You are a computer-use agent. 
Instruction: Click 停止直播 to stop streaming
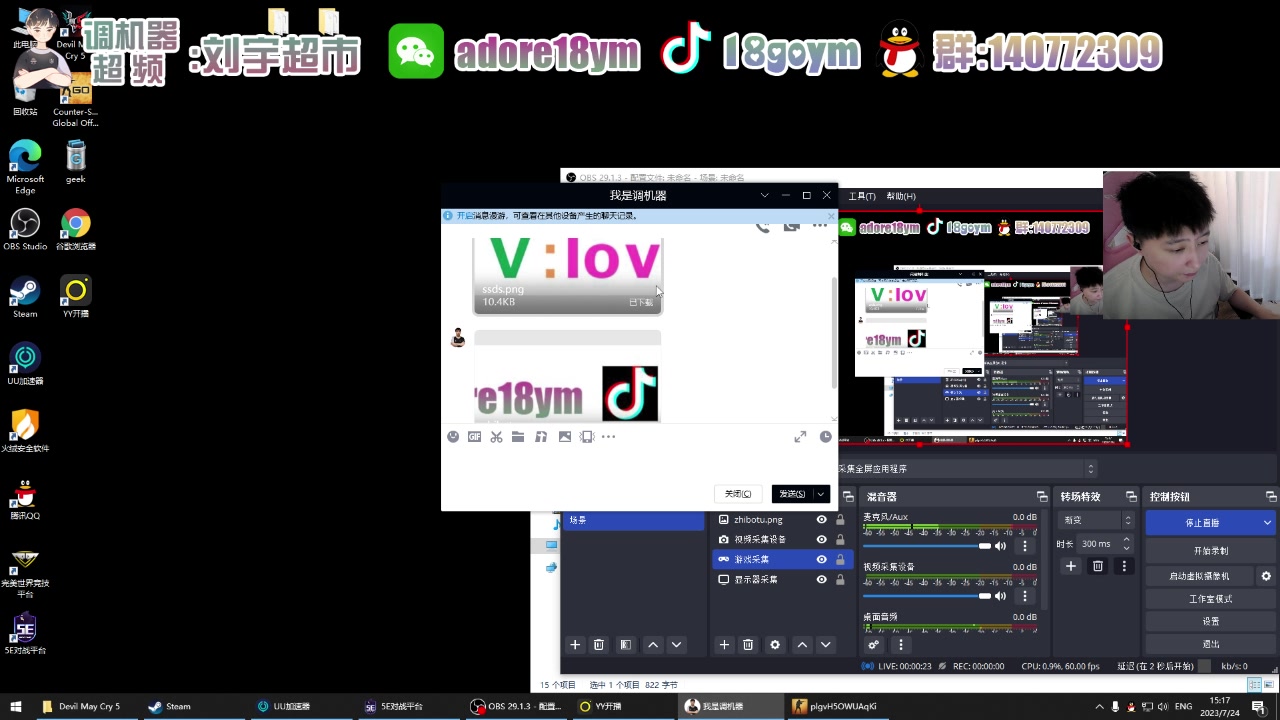tap(1202, 523)
